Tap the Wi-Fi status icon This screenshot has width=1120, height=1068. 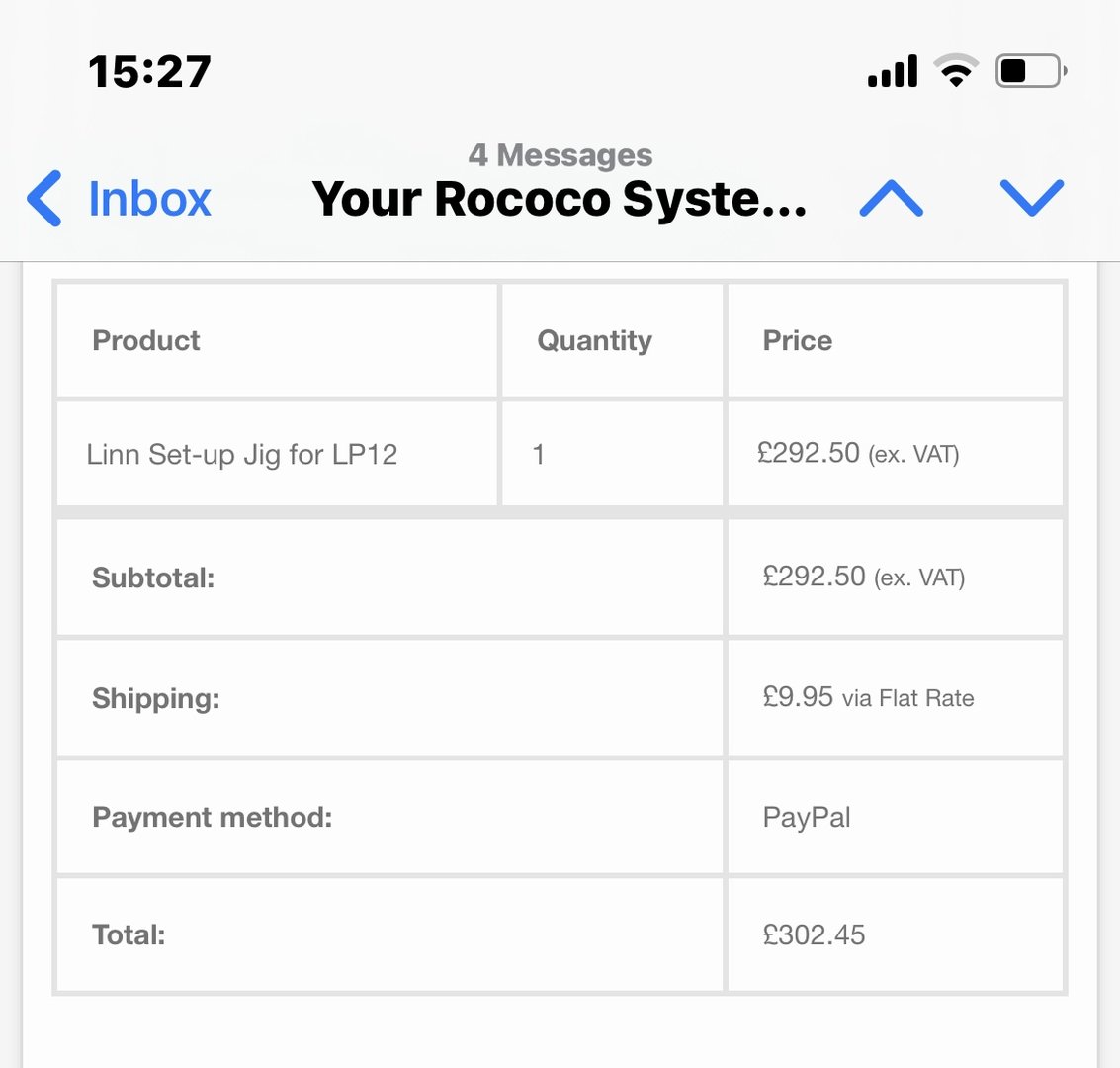pyautogui.click(x=956, y=72)
